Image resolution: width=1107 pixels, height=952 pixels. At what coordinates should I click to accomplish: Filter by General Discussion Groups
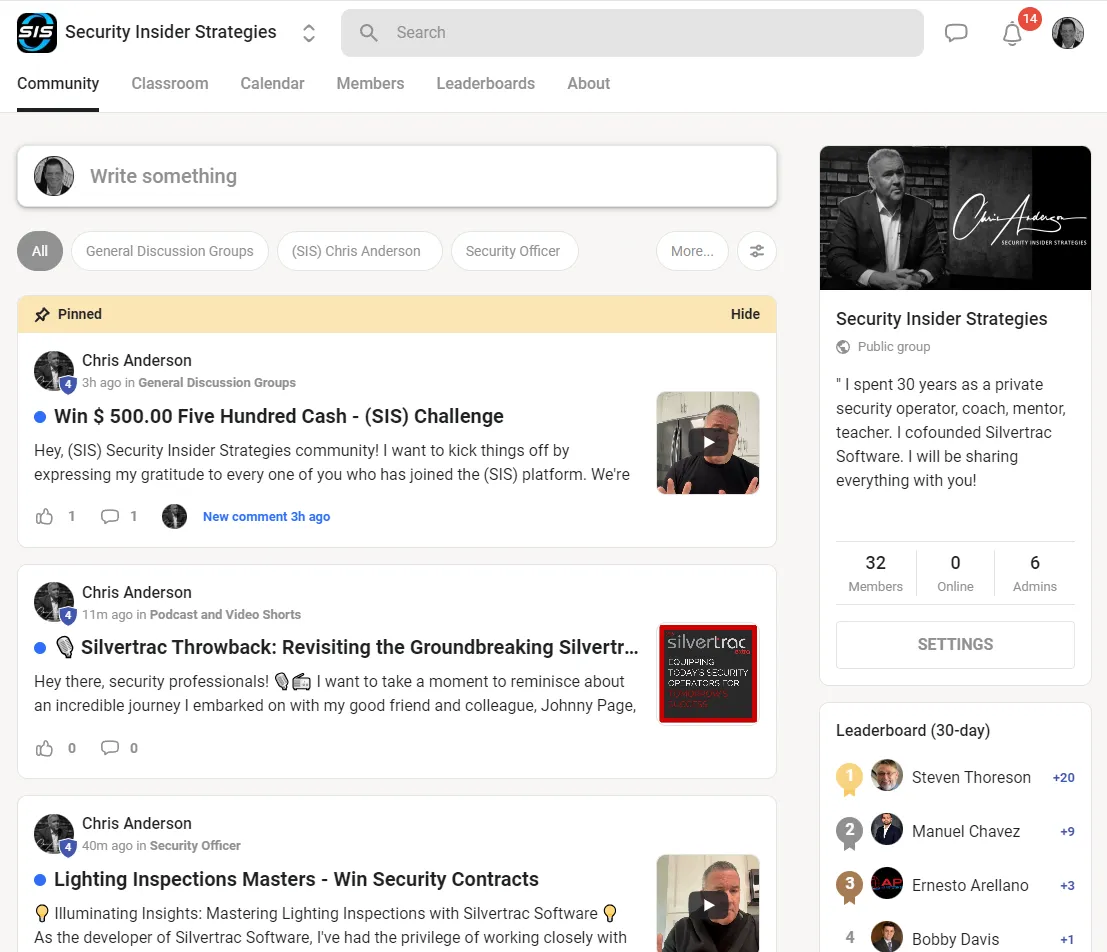pos(169,251)
